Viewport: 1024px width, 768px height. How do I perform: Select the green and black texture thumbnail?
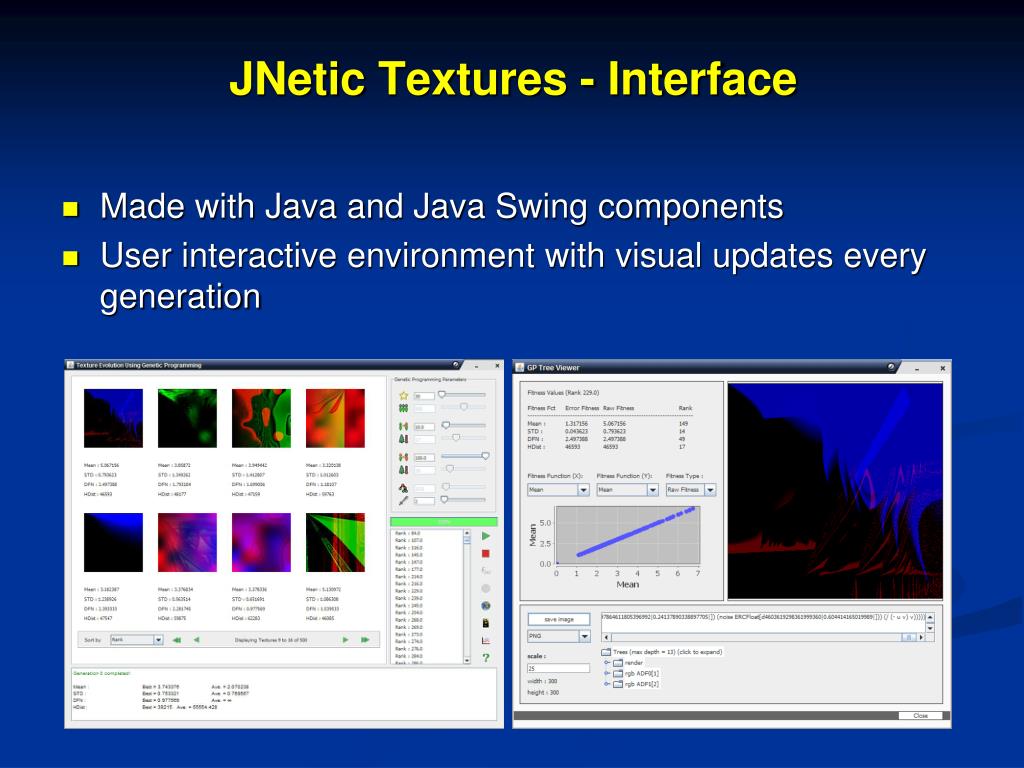pyautogui.click(x=187, y=418)
